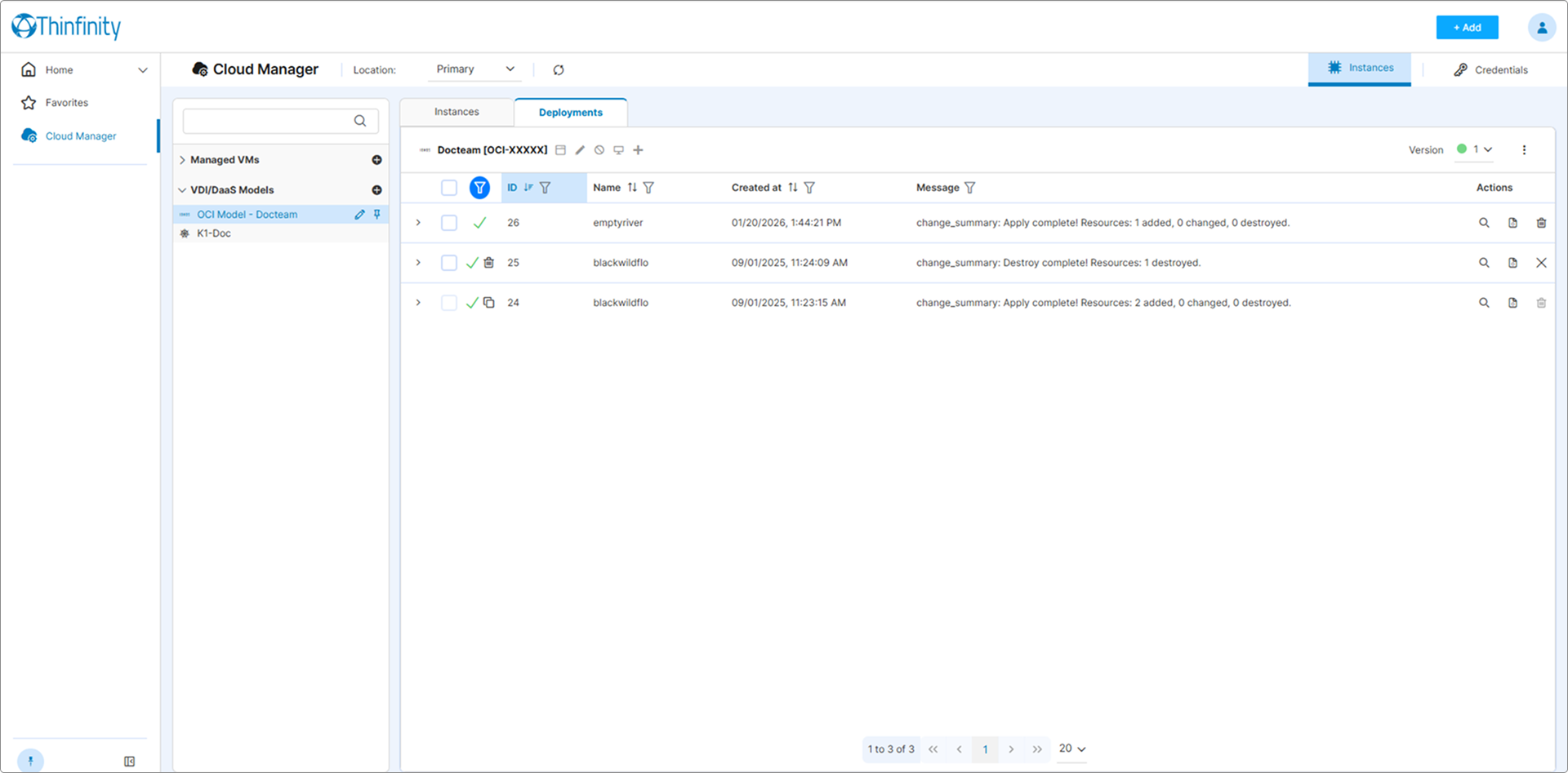Open the user profile avatar
1568x773 pixels.
[x=1541, y=27]
